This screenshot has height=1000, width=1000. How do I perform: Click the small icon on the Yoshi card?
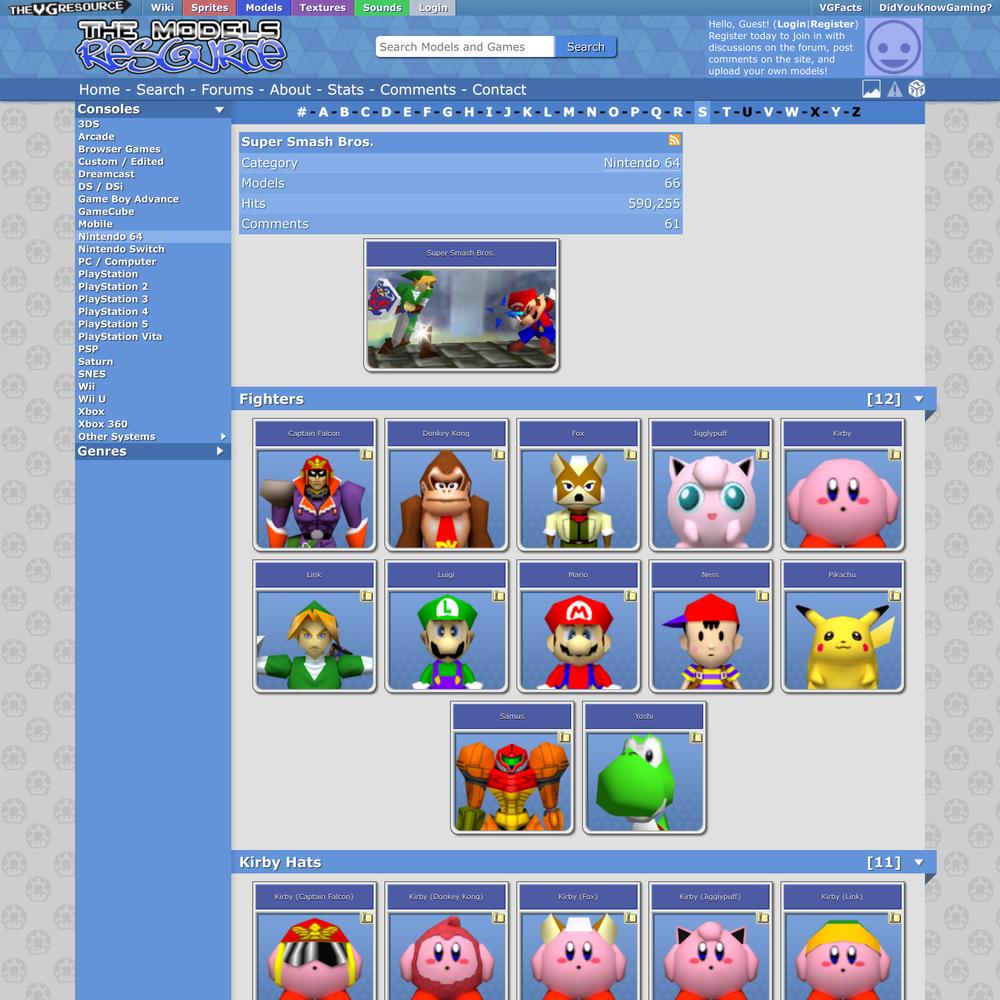(x=696, y=737)
